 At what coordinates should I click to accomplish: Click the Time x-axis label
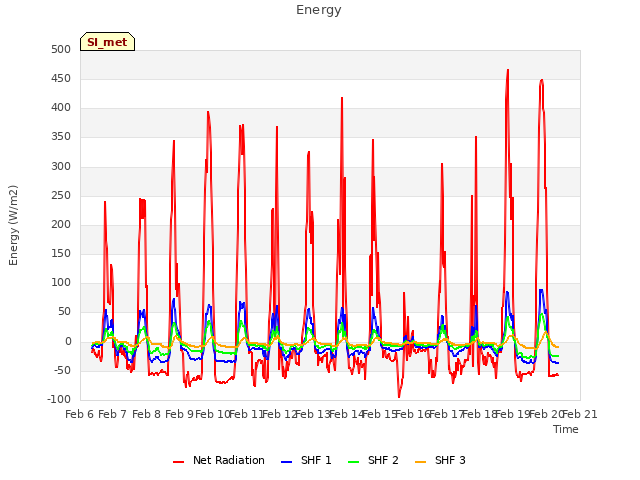click(566, 429)
